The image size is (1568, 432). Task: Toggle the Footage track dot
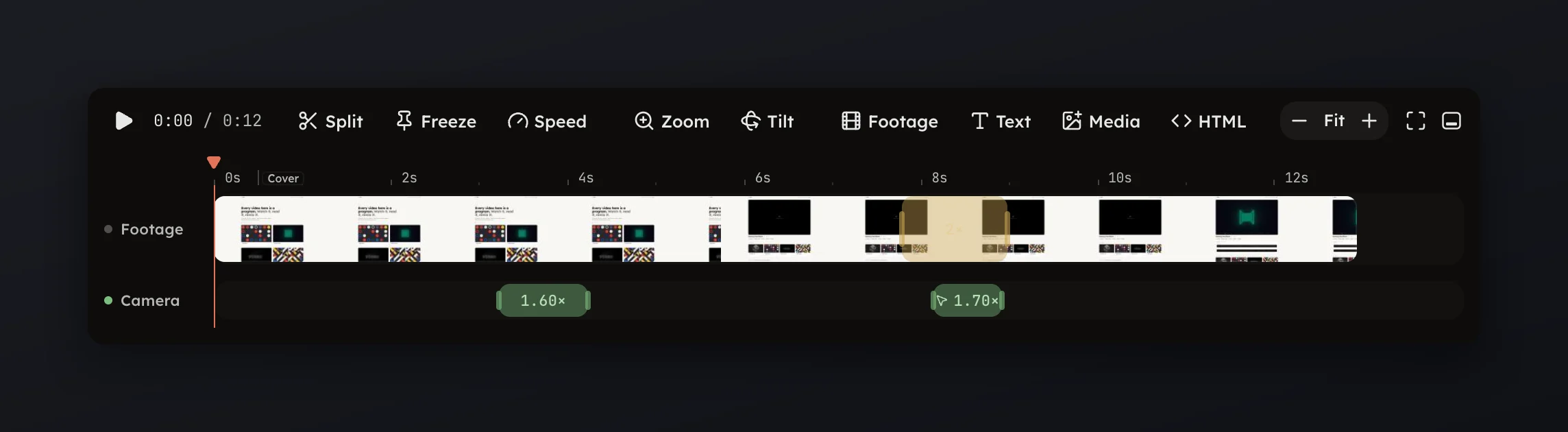pyautogui.click(x=108, y=229)
